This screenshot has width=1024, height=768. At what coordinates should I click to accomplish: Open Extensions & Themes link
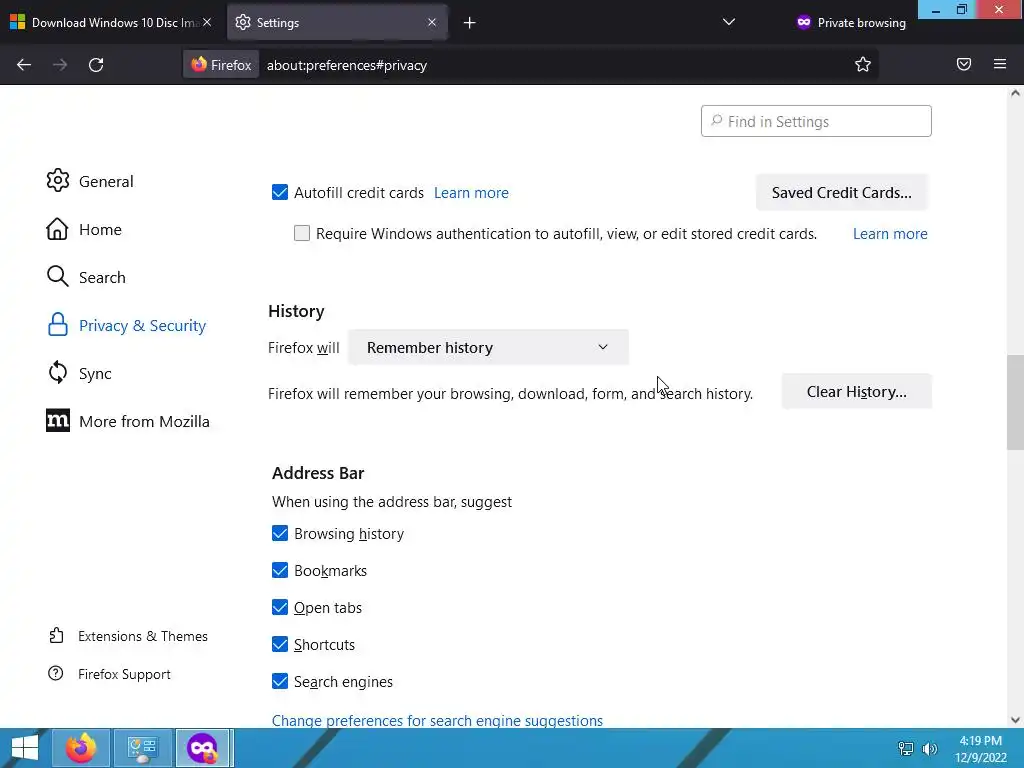pos(128,636)
